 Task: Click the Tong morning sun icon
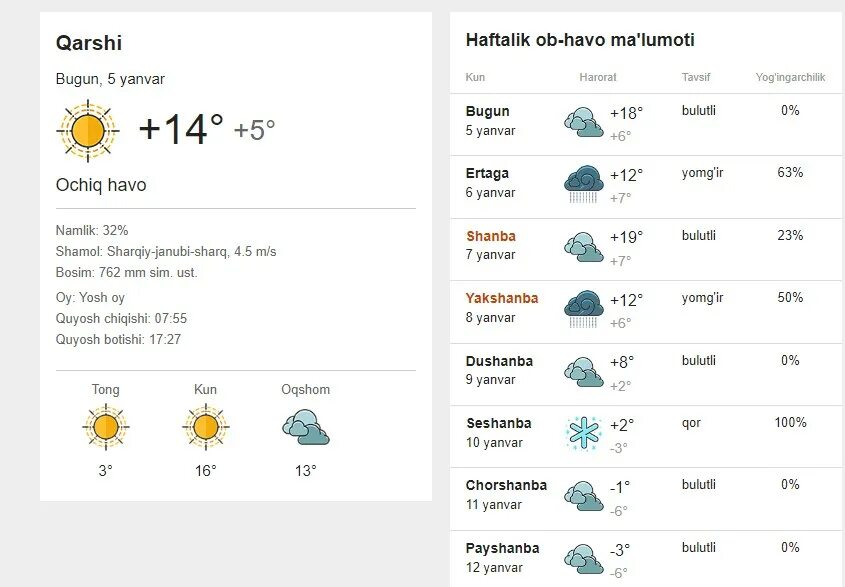106,427
